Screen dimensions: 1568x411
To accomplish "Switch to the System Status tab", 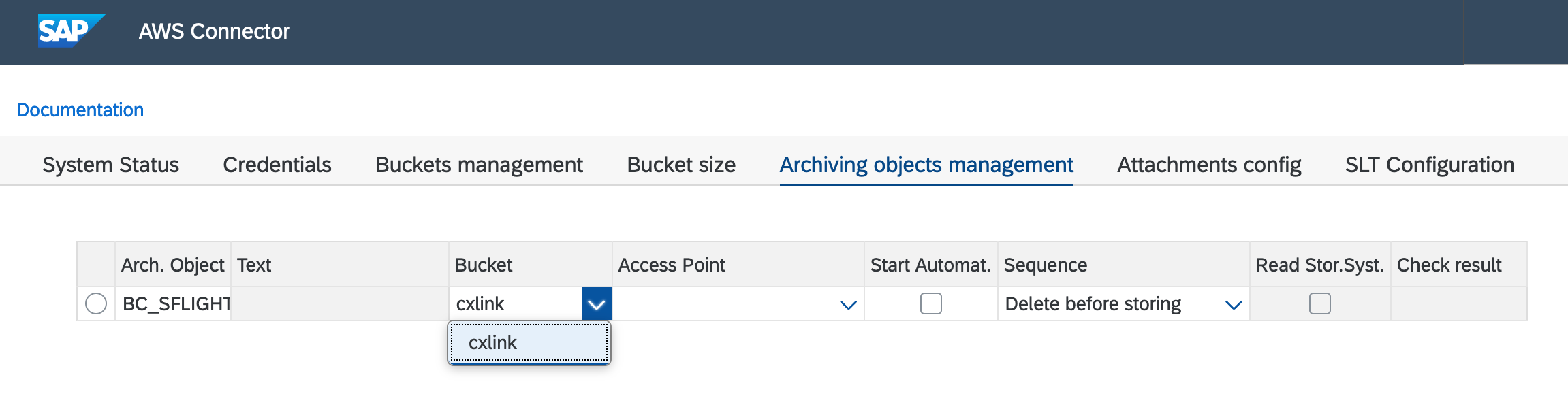I will 110,165.
